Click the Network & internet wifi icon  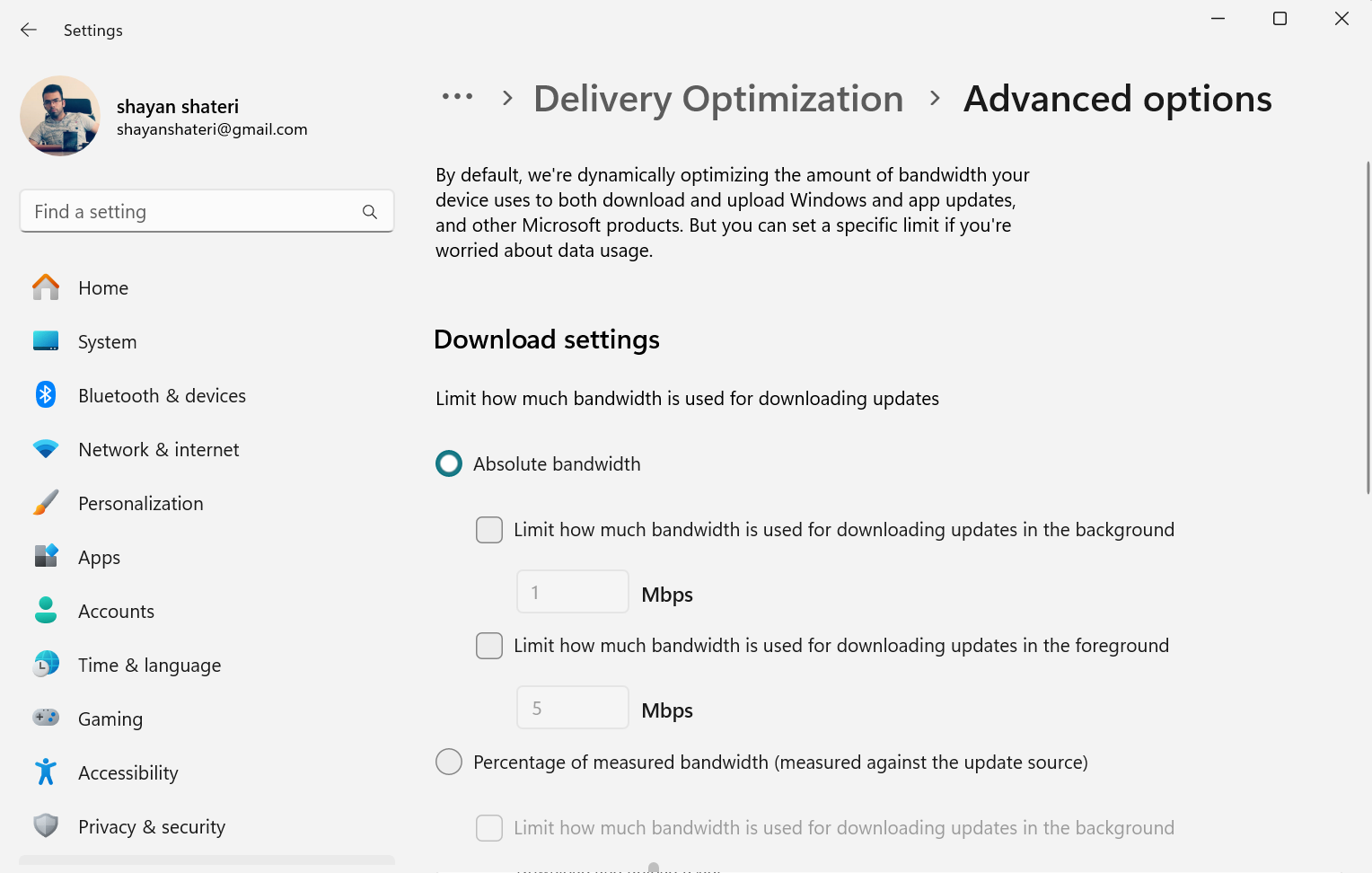pos(46,449)
